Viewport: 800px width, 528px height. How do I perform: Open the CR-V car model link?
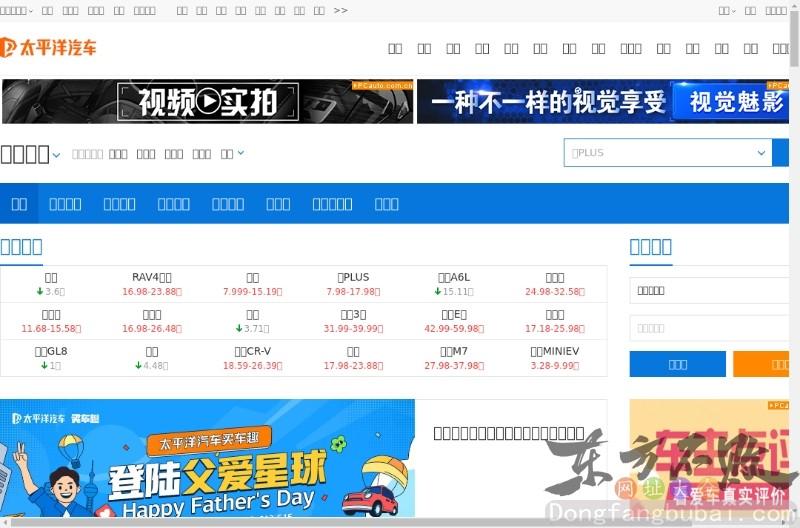(253, 351)
